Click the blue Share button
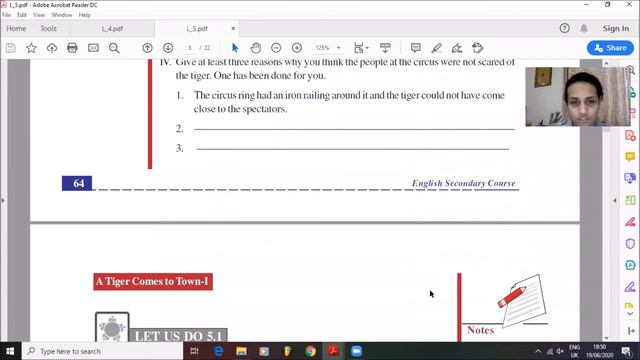This screenshot has height=360, width=640. (610, 48)
